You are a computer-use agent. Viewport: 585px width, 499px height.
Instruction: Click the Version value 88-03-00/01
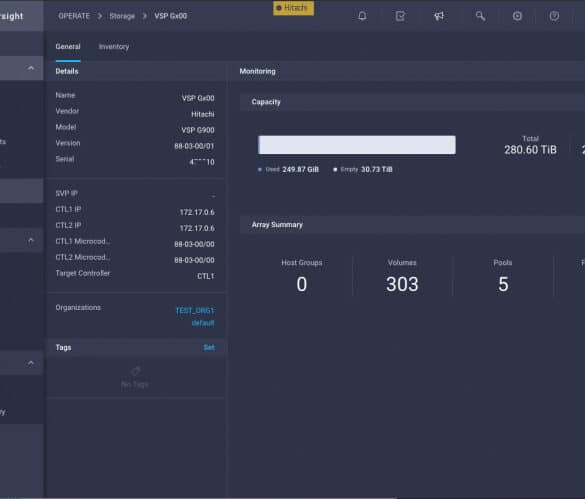pos(194,146)
